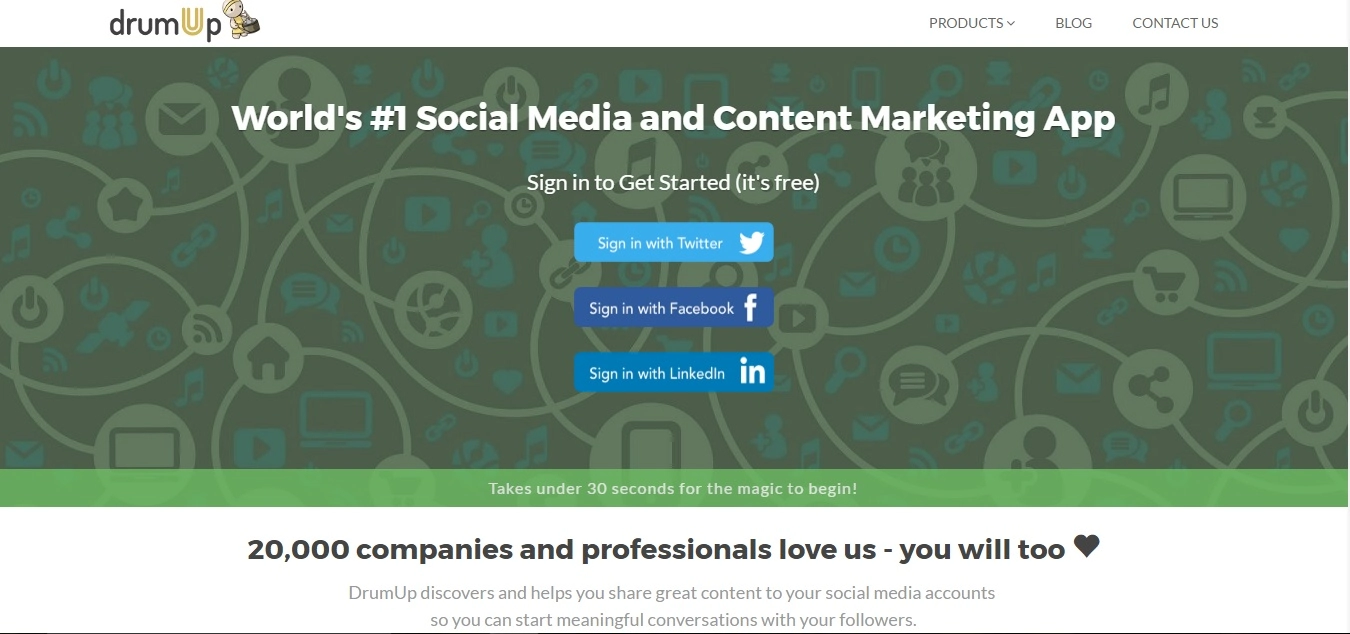Go to CONTACT US
The height and width of the screenshot is (634, 1350).
coord(1175,23)
